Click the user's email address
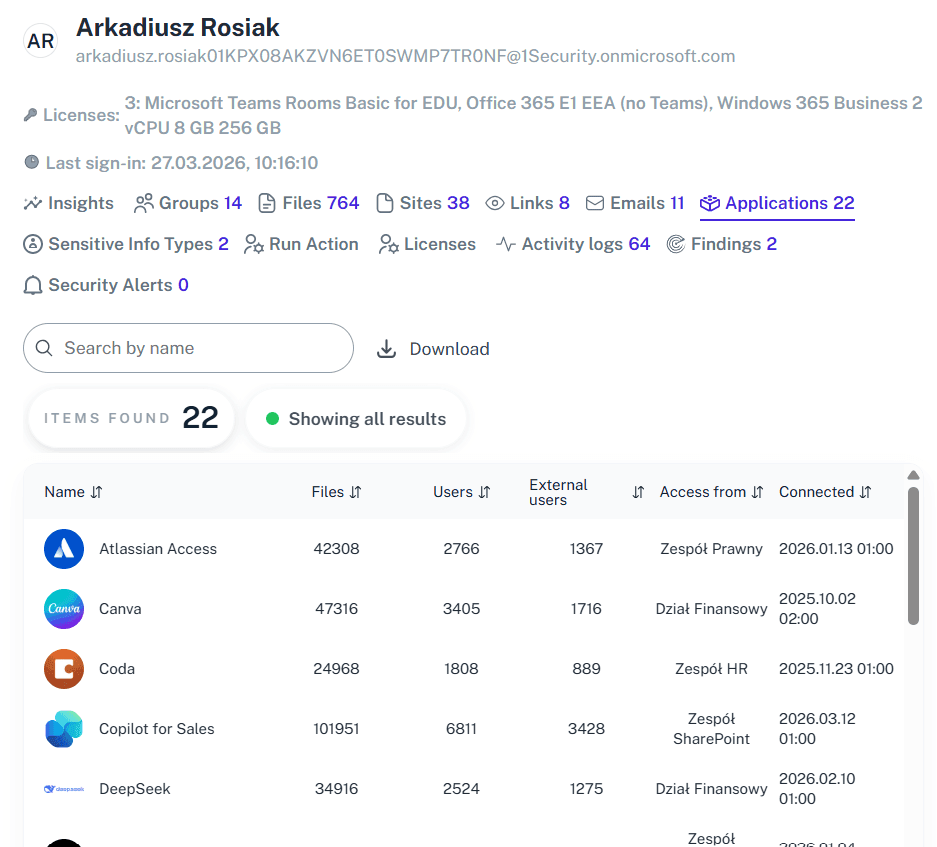 click(405, 56)
